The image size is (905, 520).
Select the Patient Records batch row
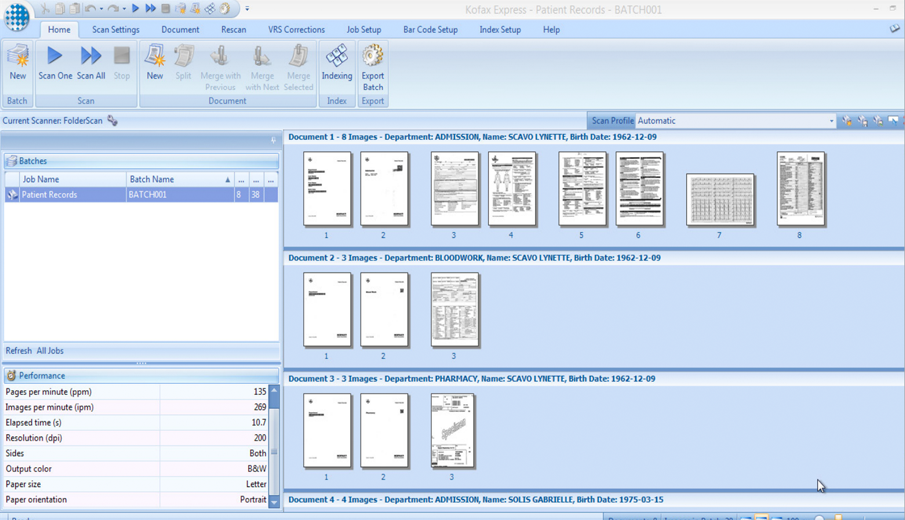tap(70, 195)
